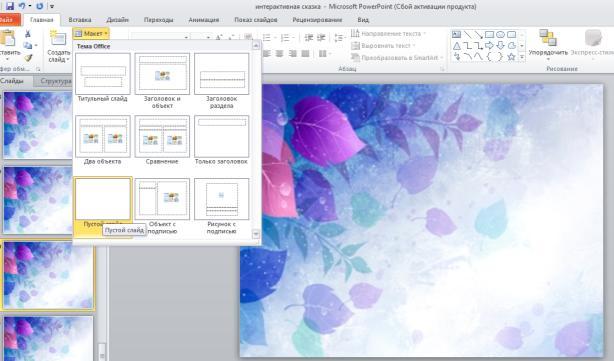
Task: Select the Oval shape
Action: click(500, 35)
